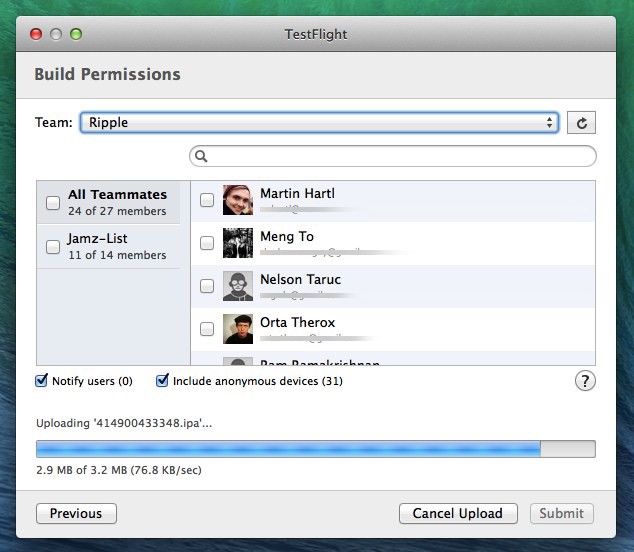Screen dimensions: 634x552
Task: Zoom the window with green button
Action: [x=76, y=34]
